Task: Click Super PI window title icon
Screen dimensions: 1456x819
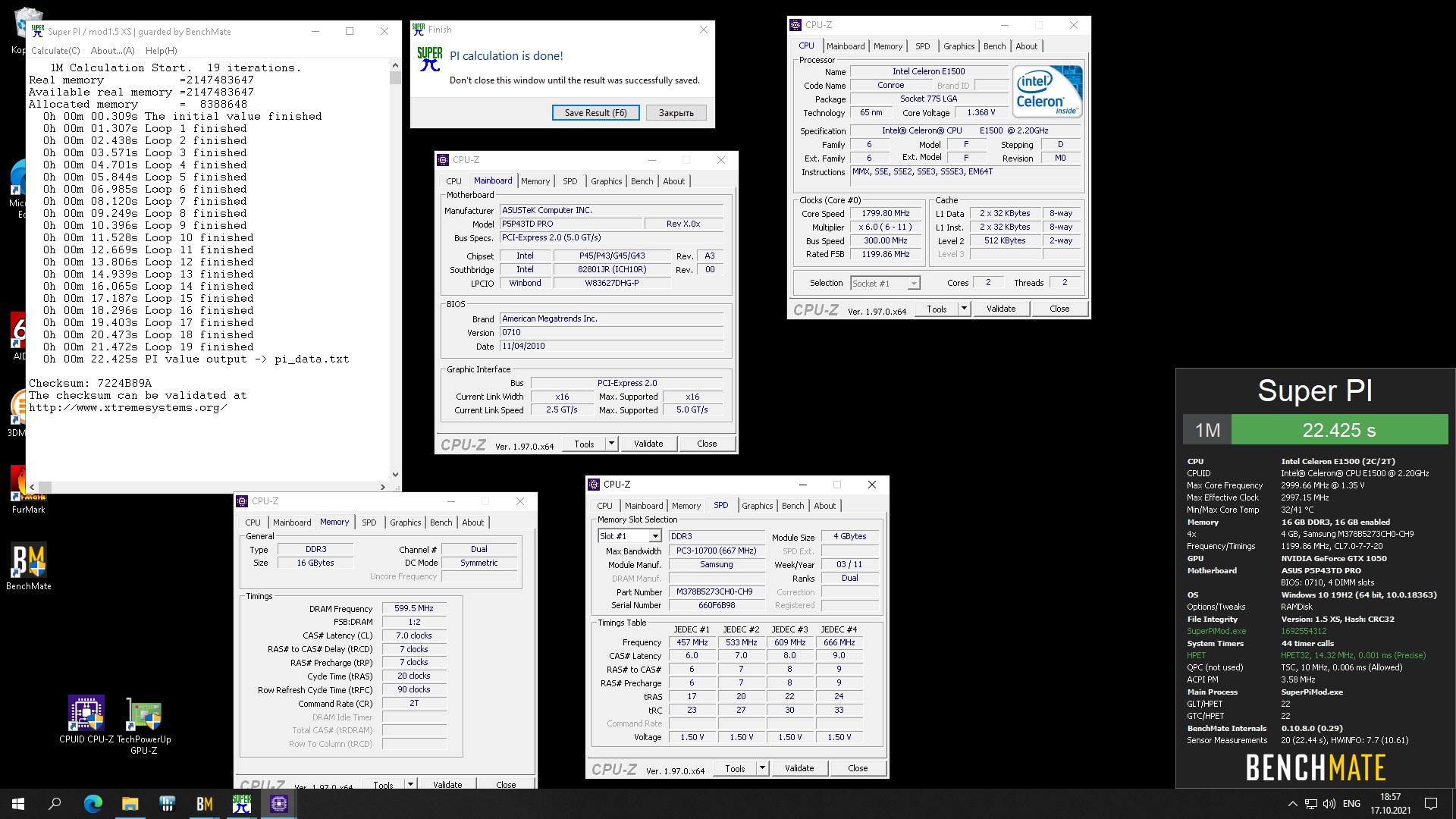Action: (x=37, y=31)
